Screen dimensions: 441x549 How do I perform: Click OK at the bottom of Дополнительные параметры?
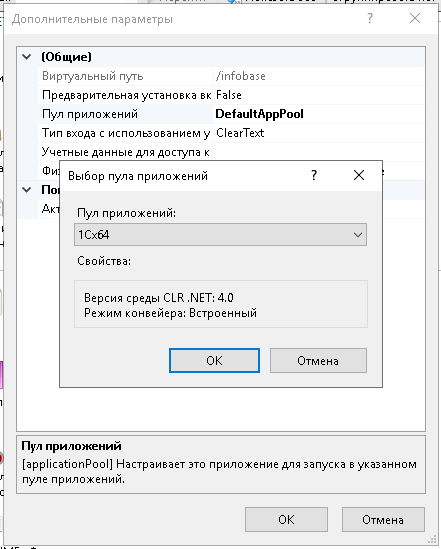click(286, 520)
